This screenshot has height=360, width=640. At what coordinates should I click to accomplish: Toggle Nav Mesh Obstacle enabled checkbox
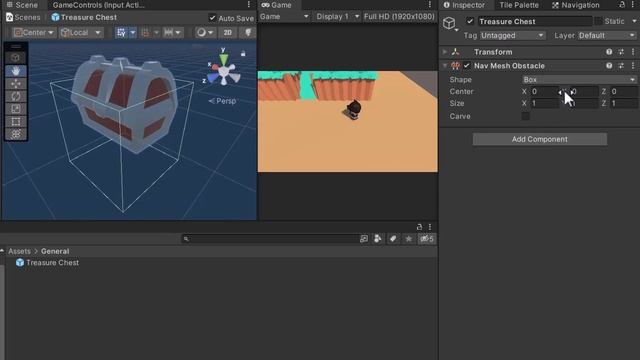pyautogui.click(x=467, y=66)
